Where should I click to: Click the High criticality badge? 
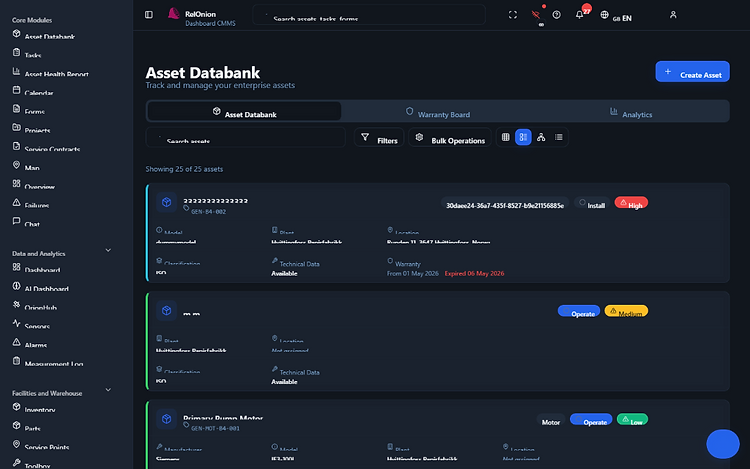coord(631,203)
